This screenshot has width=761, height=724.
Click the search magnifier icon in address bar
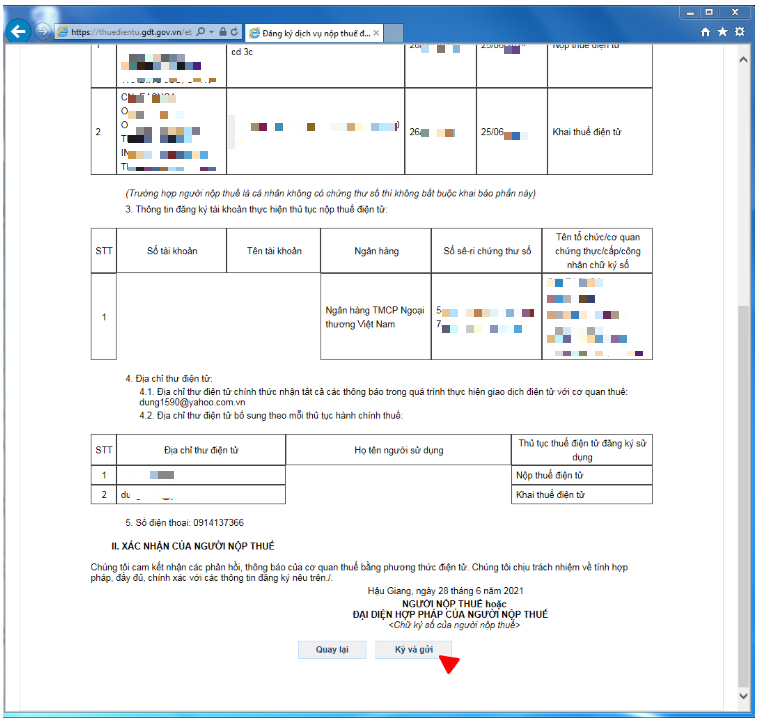coord(200,32)
